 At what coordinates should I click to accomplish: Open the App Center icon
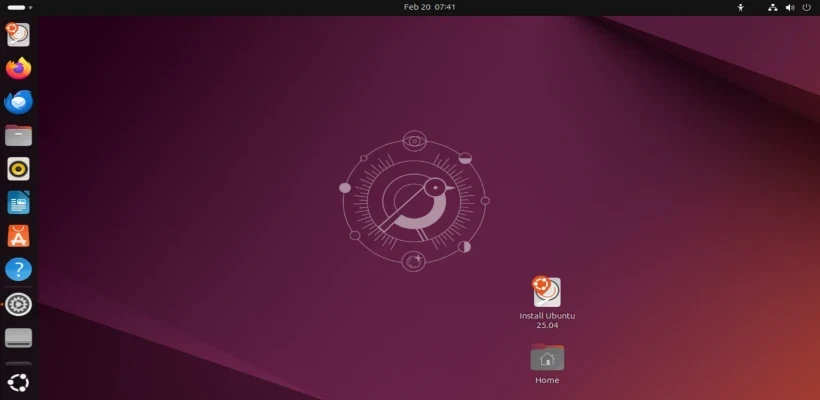coord(18,236)
